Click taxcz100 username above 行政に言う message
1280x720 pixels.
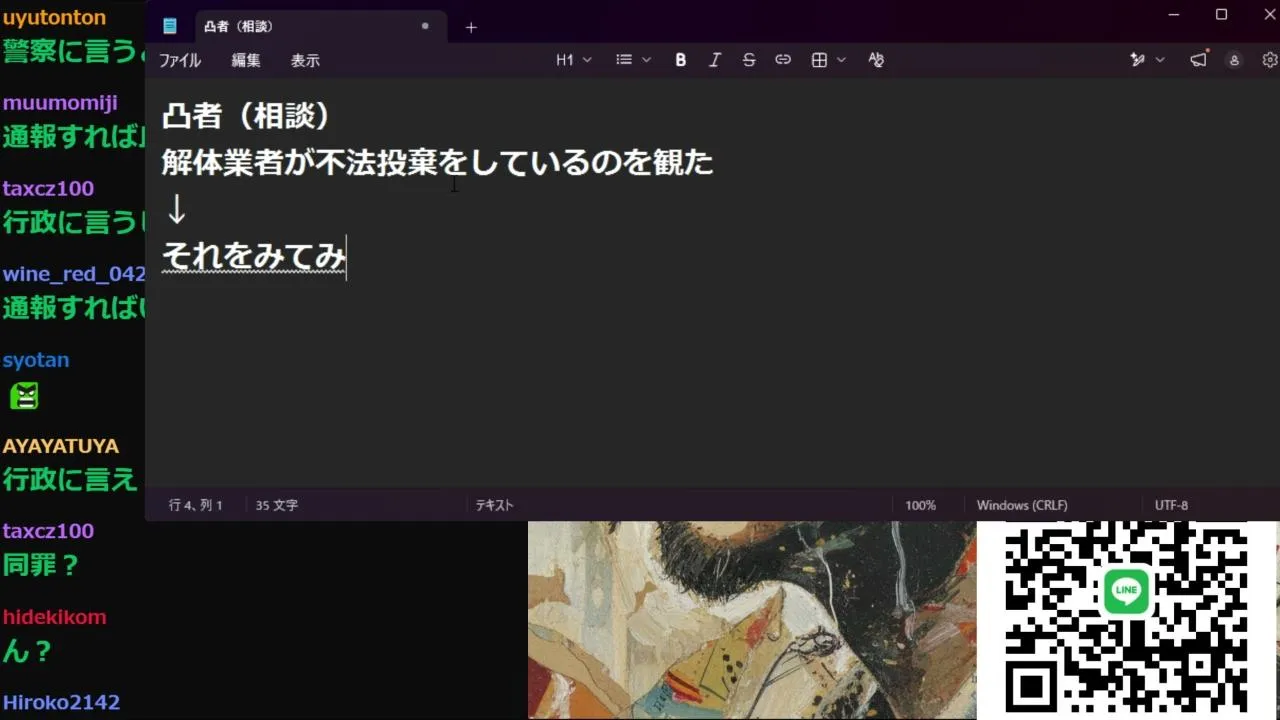coord(48,188)
